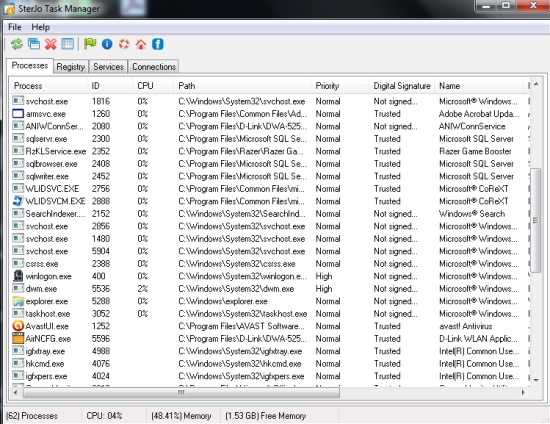This screenshot has width=550, height=424.
Task: Open the red house homepage icon
Action: [x=141, y=44]
